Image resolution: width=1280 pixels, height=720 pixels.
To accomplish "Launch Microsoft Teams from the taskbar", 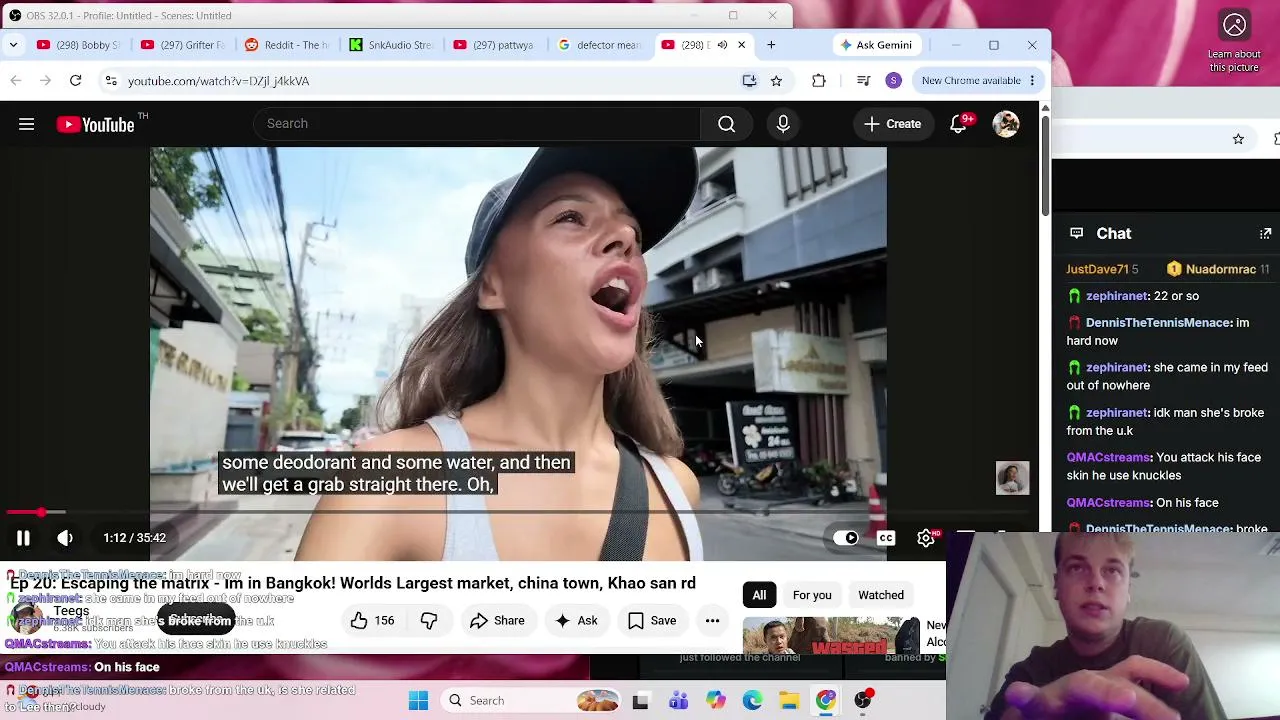I will [679, 701].
